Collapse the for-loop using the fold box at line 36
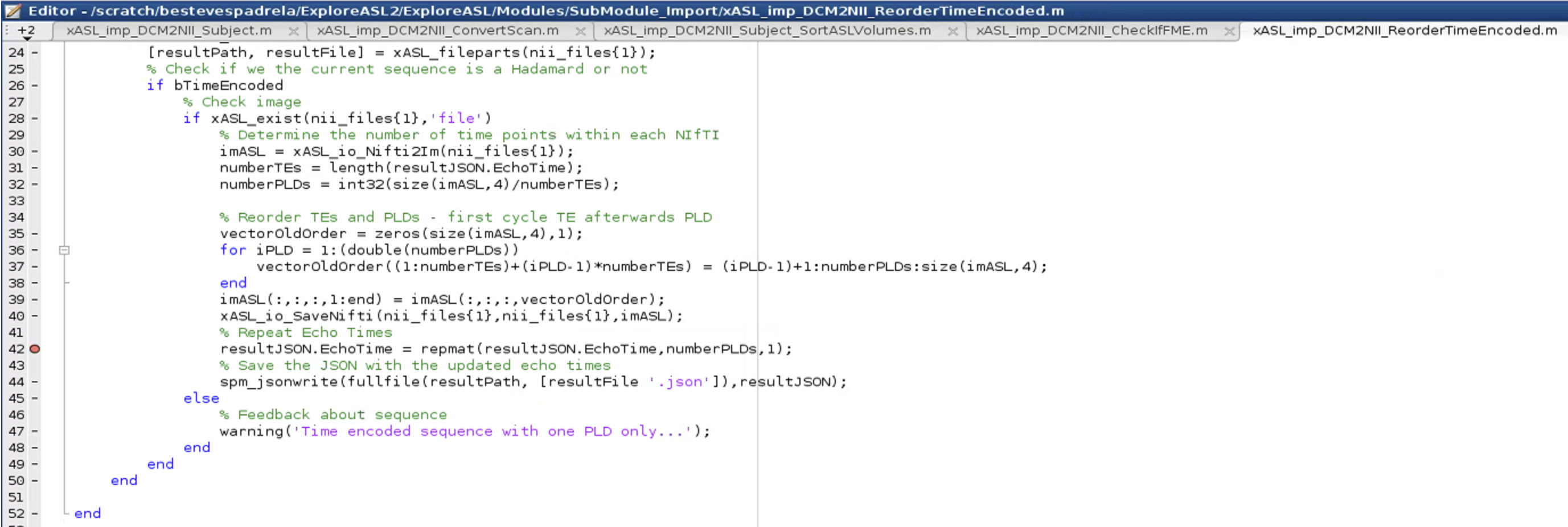 pos(64,249)
